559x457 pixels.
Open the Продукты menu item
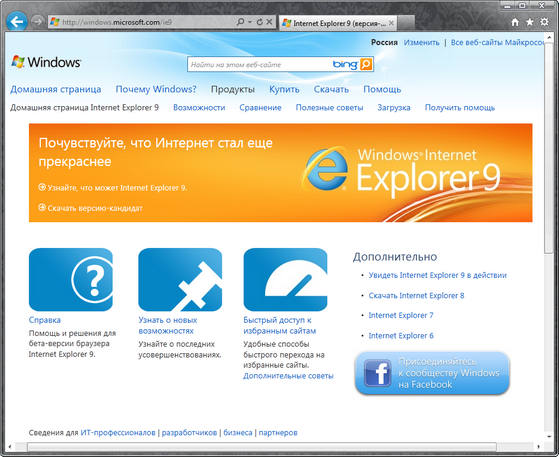click(x=232, y=89)
